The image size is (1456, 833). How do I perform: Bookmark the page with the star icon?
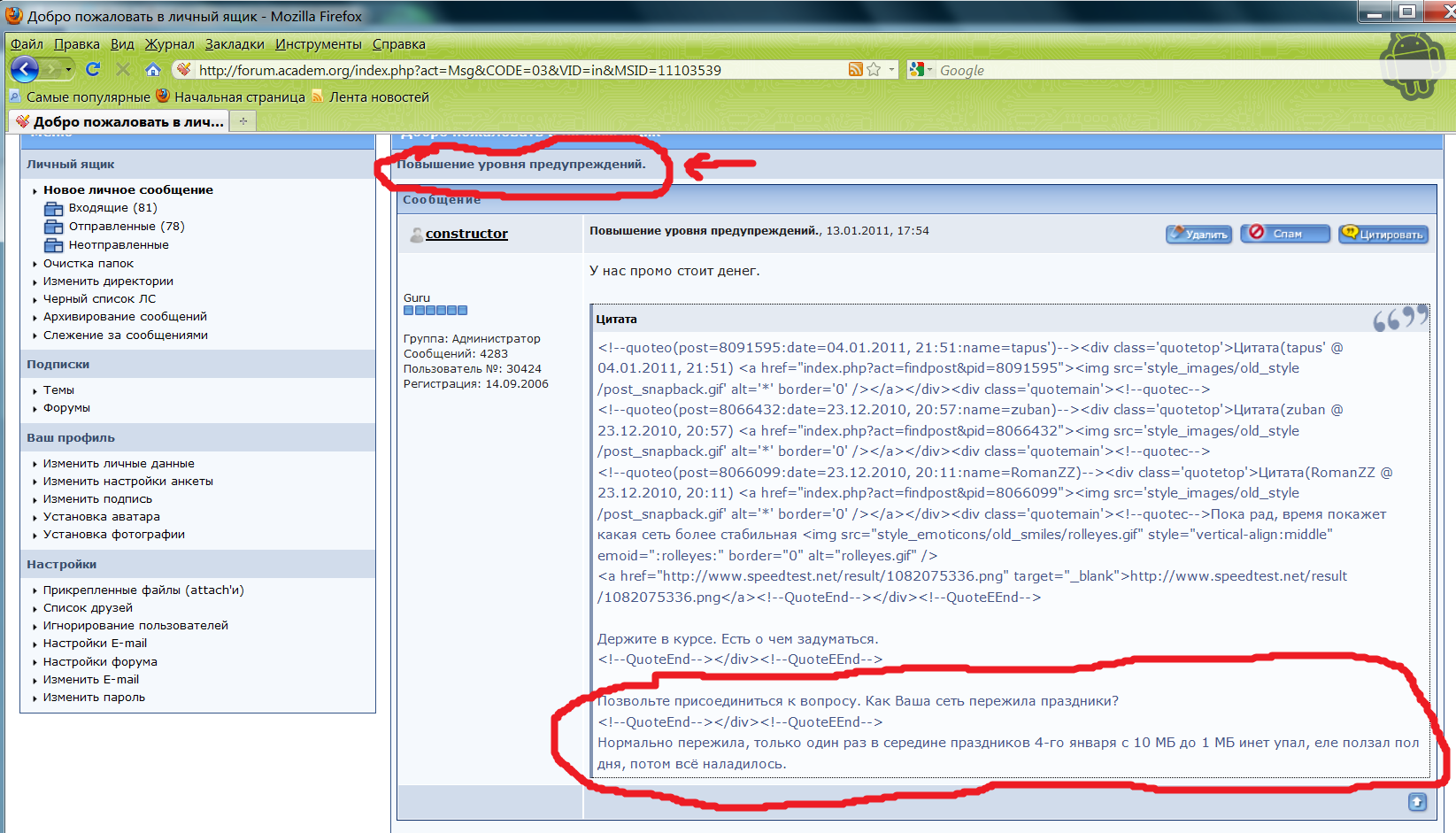click(874, 70)
